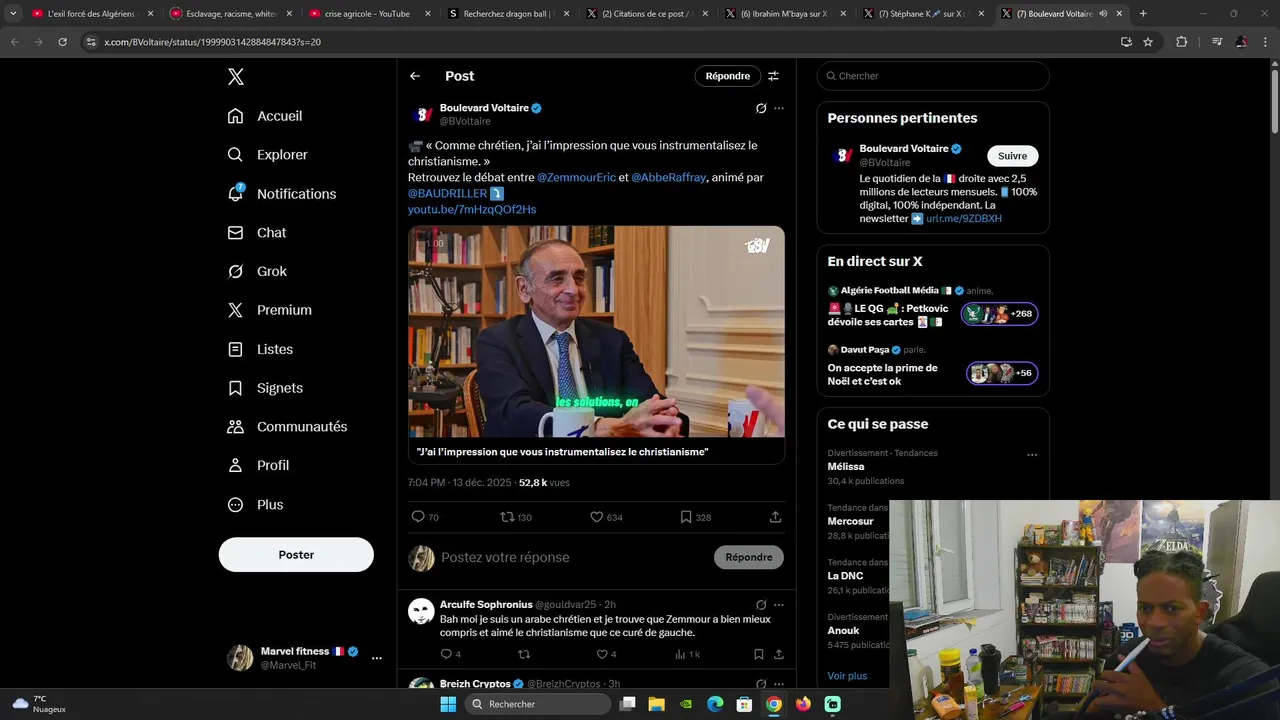Open Grok in sidebar
This screenshot has height=720, width=1280.
click(x=257, y=271)
